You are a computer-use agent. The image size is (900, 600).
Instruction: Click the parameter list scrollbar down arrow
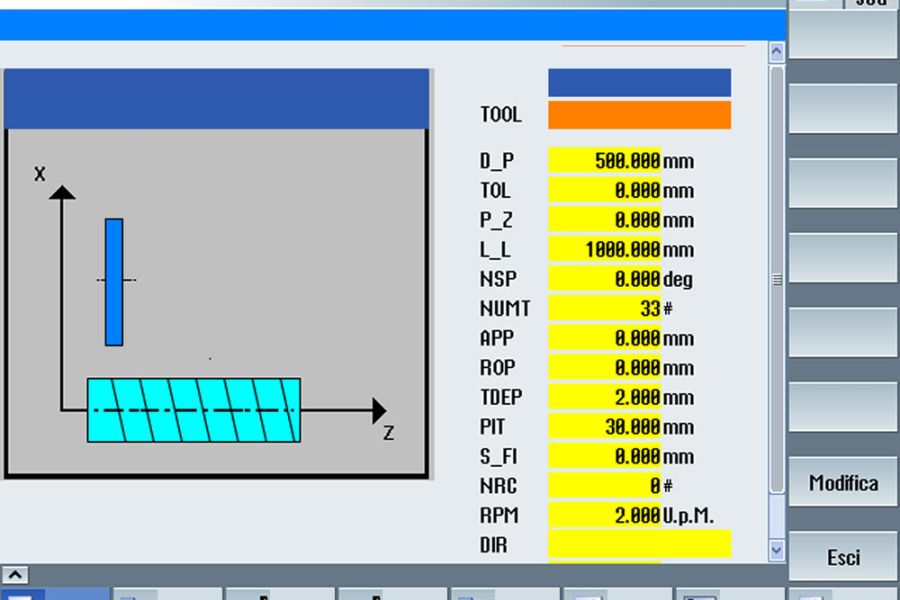point(775,548)
